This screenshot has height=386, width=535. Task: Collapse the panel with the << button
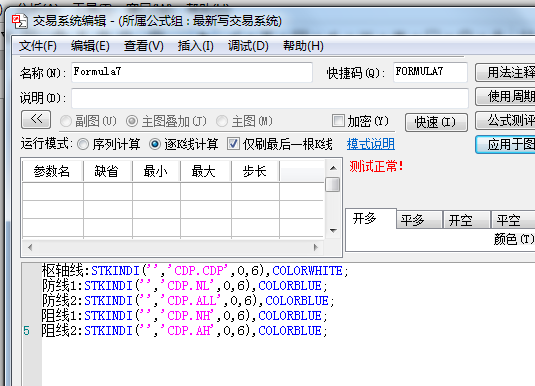(x=36, y=119)
